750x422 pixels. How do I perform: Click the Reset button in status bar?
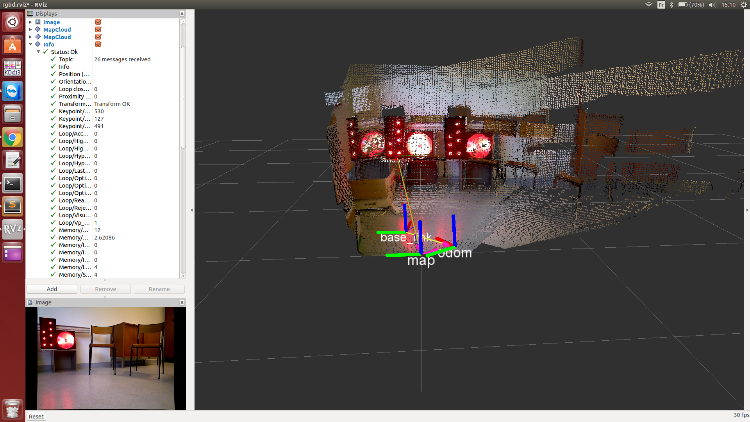click(36, 416)
